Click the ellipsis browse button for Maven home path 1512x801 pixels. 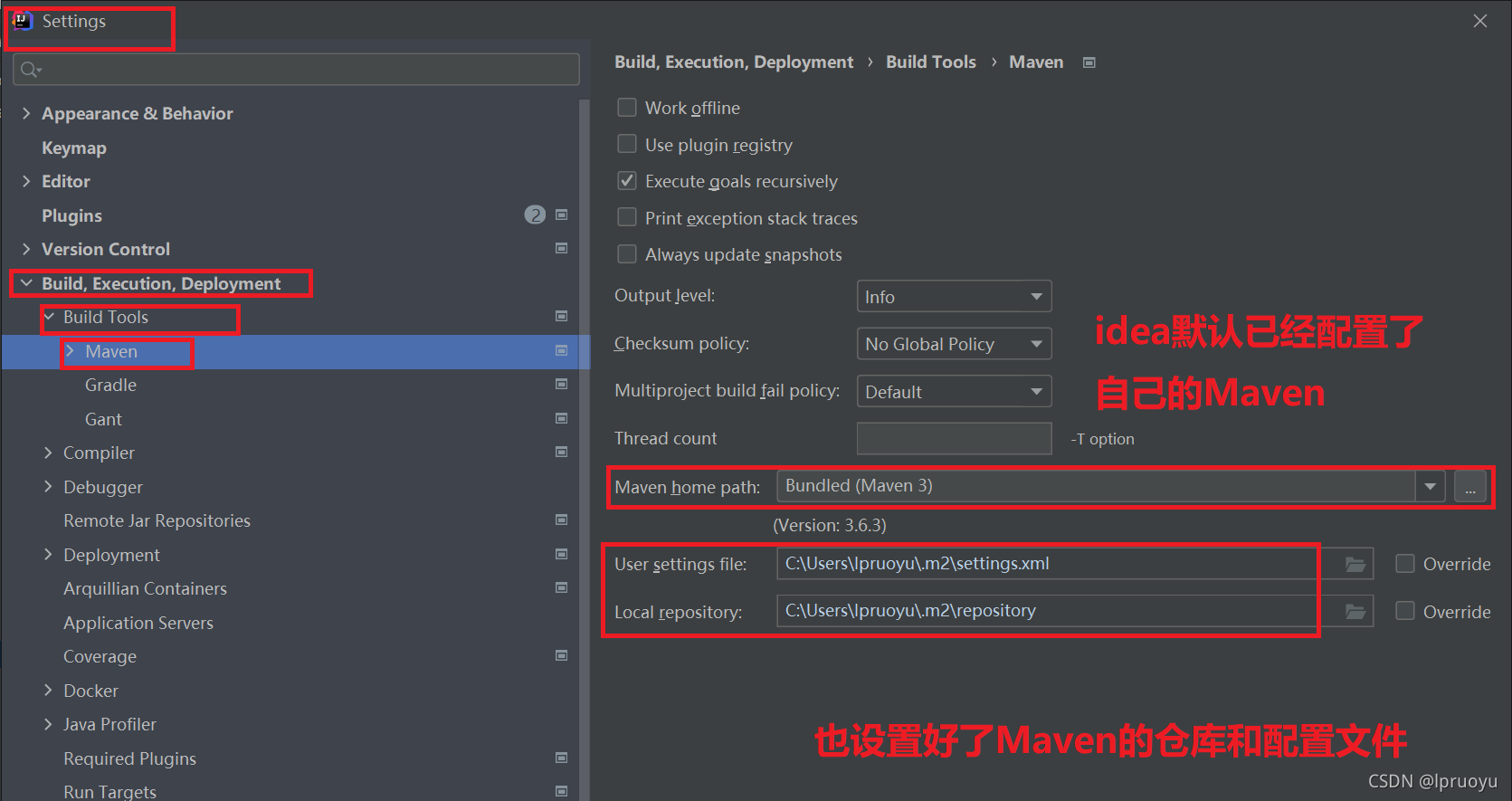tap(1470, 487)
